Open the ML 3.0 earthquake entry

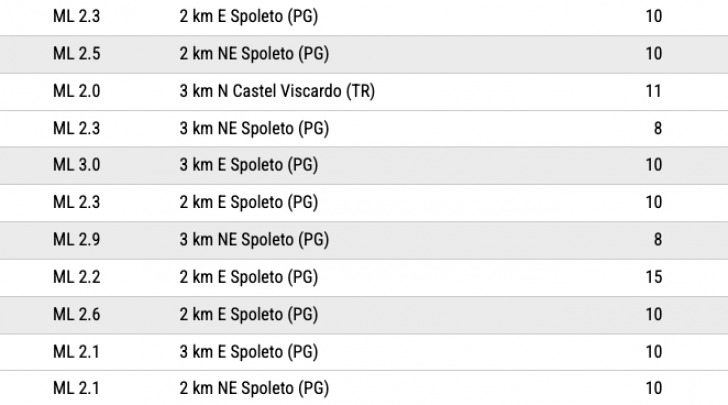click(364, 165)
